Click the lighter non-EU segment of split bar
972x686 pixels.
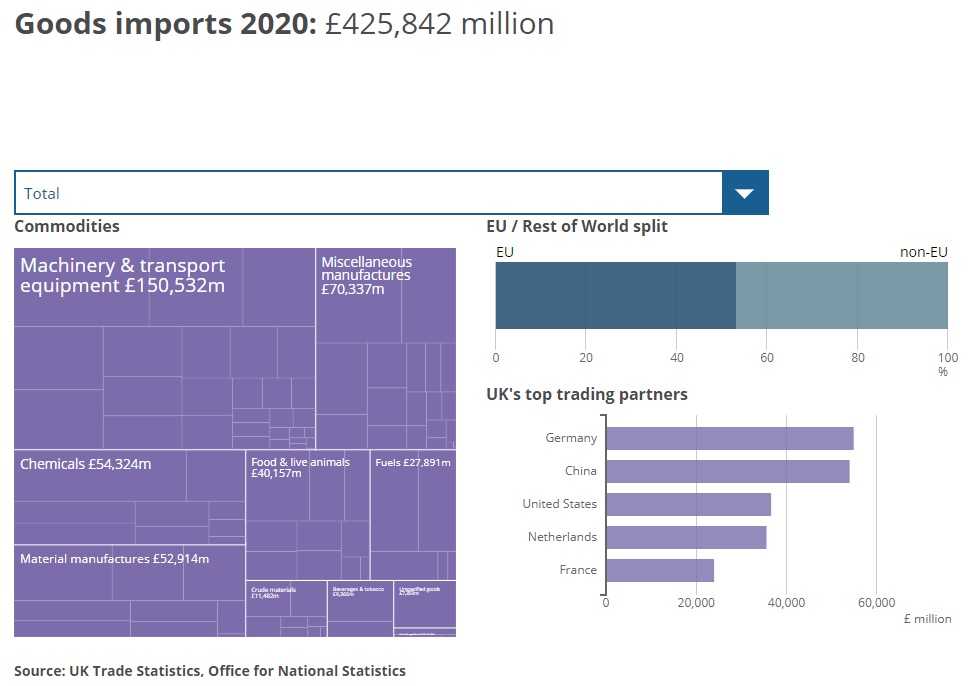point(841,295)
